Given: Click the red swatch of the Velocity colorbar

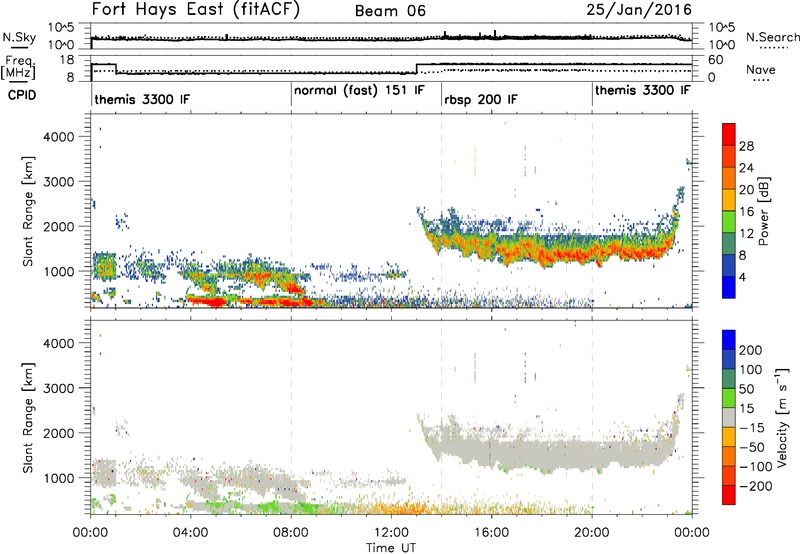Looking at the screenshot, I should [729, 495].
